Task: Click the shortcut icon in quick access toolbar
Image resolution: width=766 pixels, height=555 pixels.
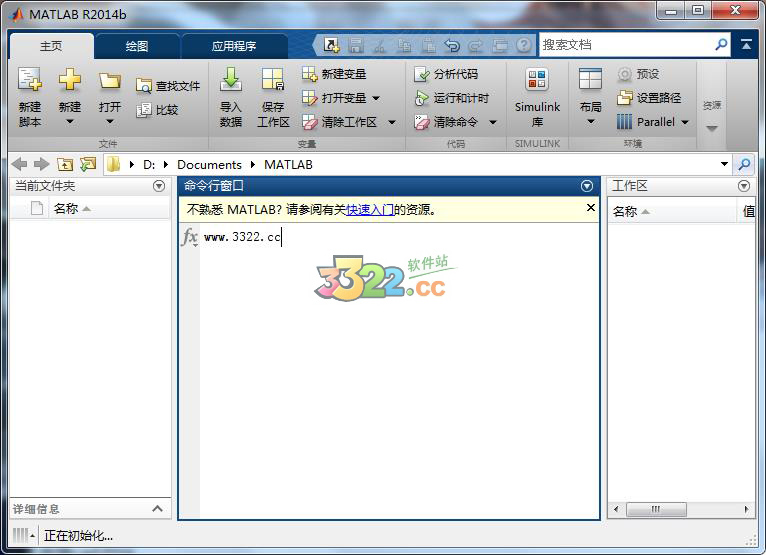Action: [332, 45]
